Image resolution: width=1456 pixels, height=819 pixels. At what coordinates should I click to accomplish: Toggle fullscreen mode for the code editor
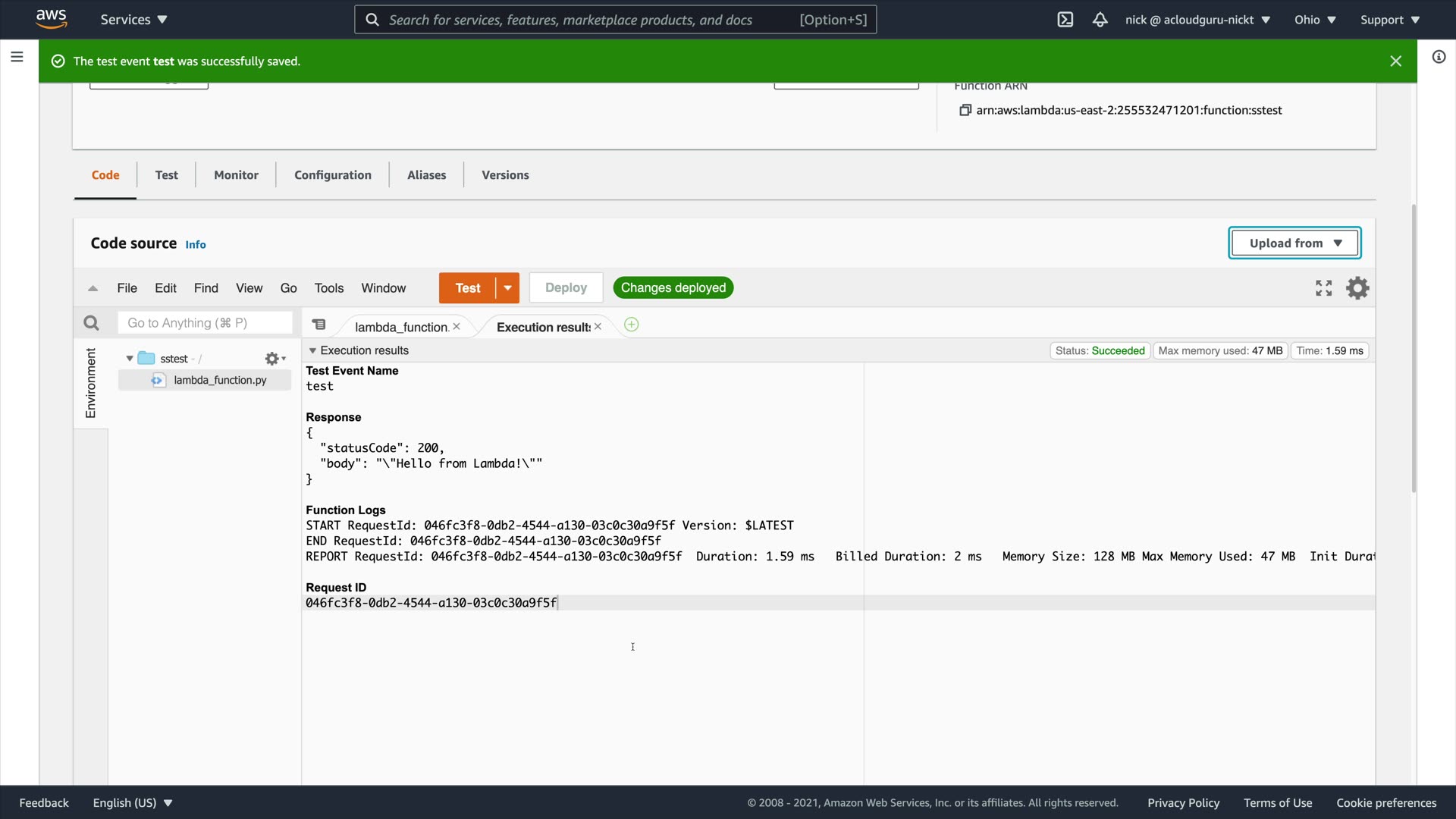pos(1323,288)
